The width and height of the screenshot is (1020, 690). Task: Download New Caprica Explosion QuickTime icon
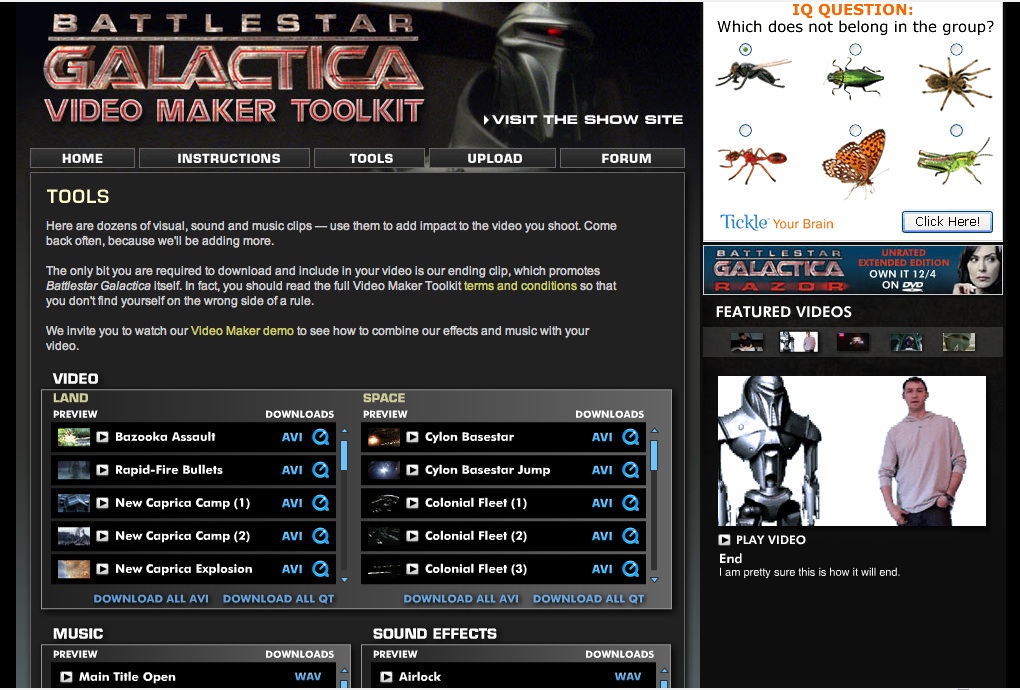point(321,569)
